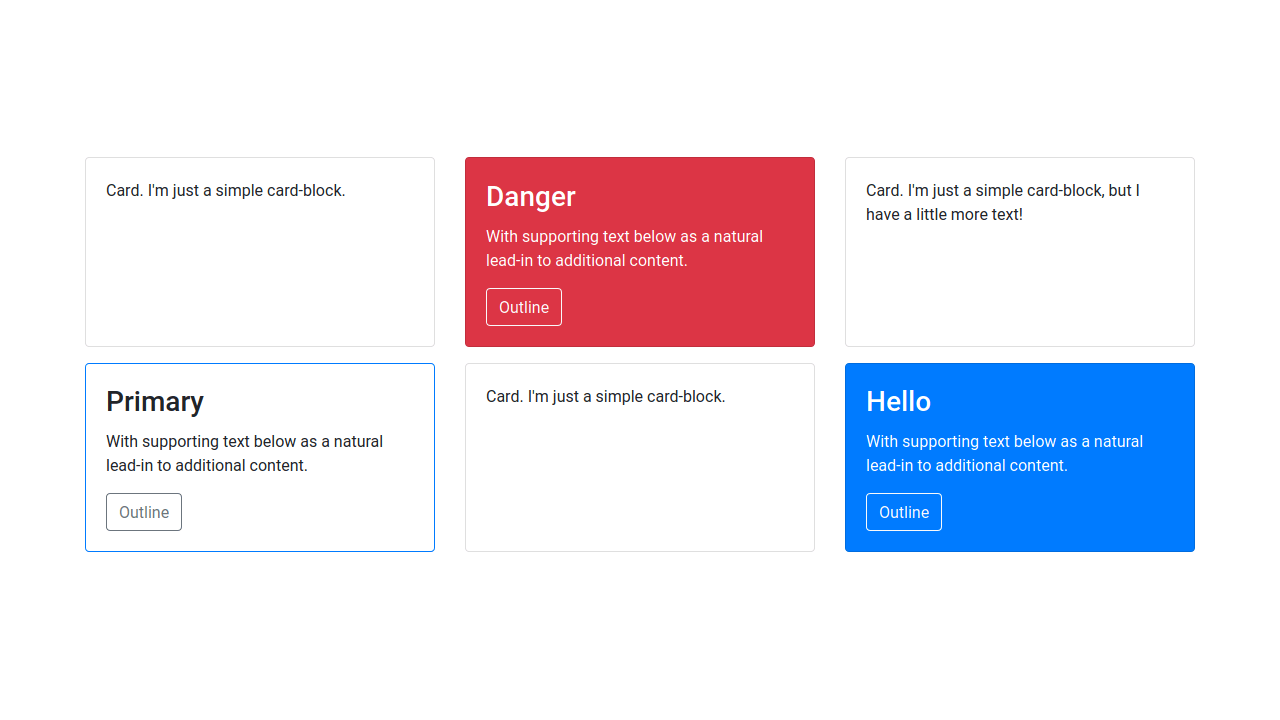Image resolution: width=1280 pixels, height=720 pixels.
Task: Click blank area of the card above Hello
Action: tap(1020, 290)
